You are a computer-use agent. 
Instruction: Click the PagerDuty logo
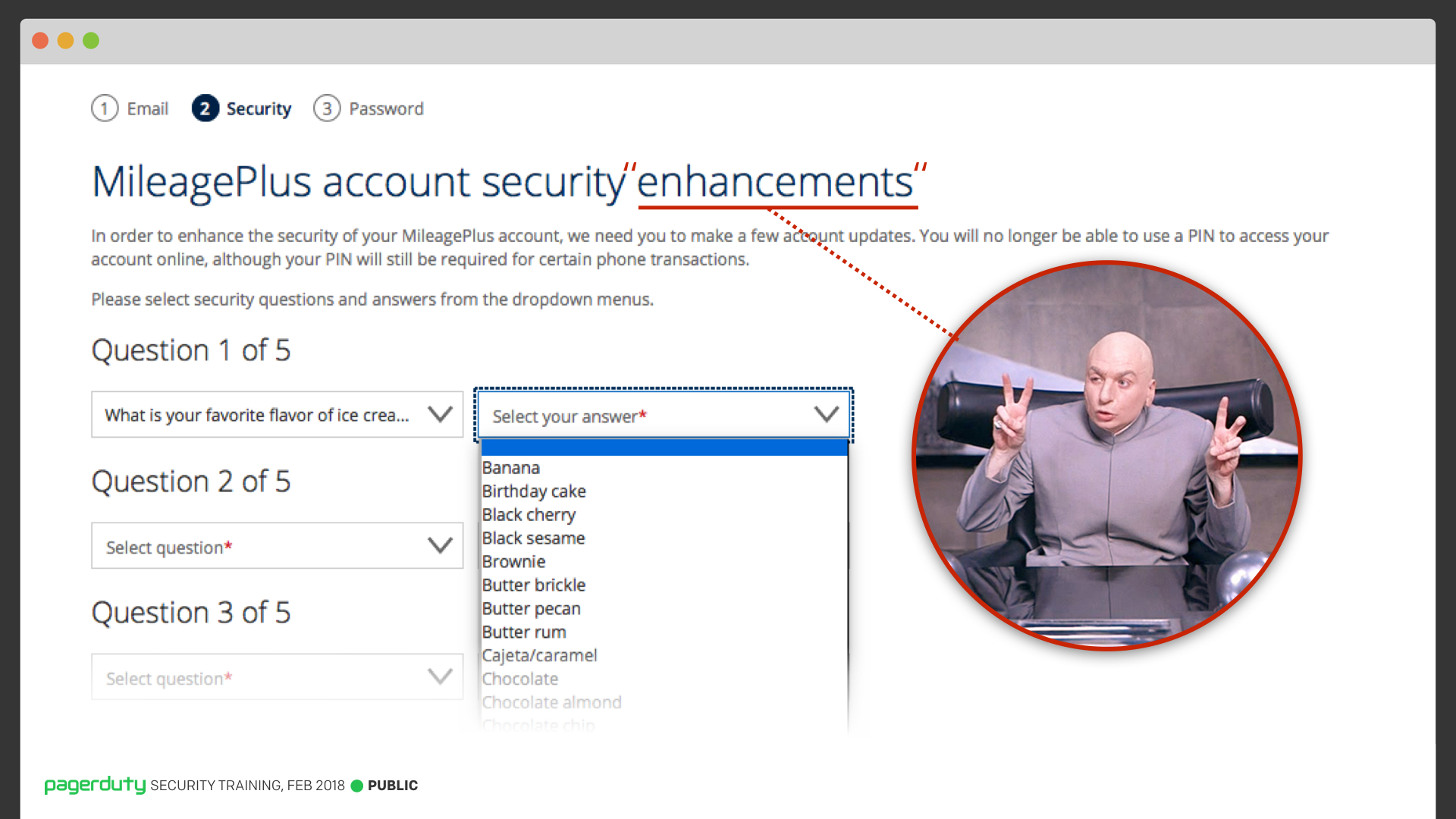tap(95, 785)
